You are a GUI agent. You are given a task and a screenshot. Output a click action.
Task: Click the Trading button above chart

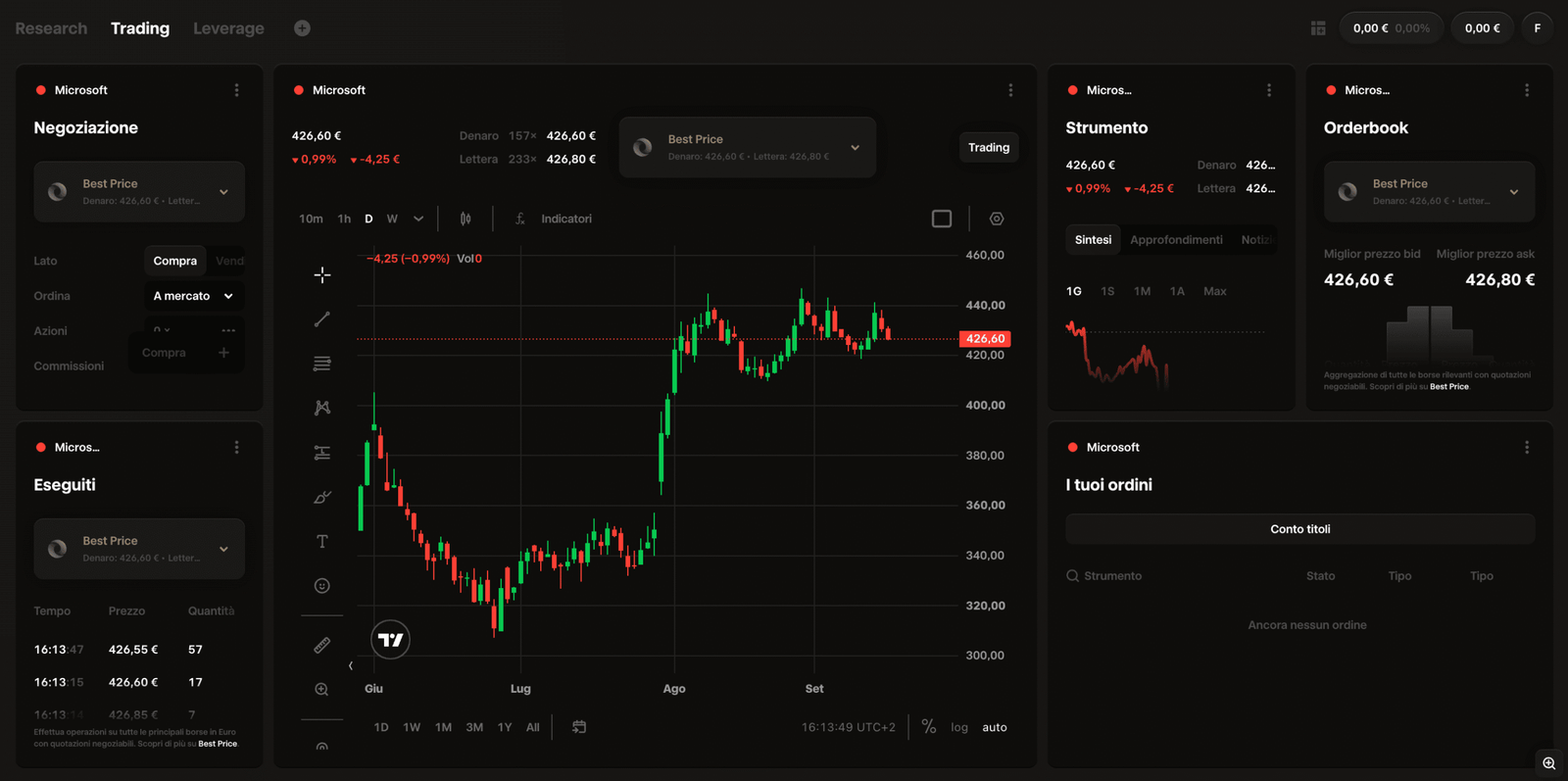point(988,147)
